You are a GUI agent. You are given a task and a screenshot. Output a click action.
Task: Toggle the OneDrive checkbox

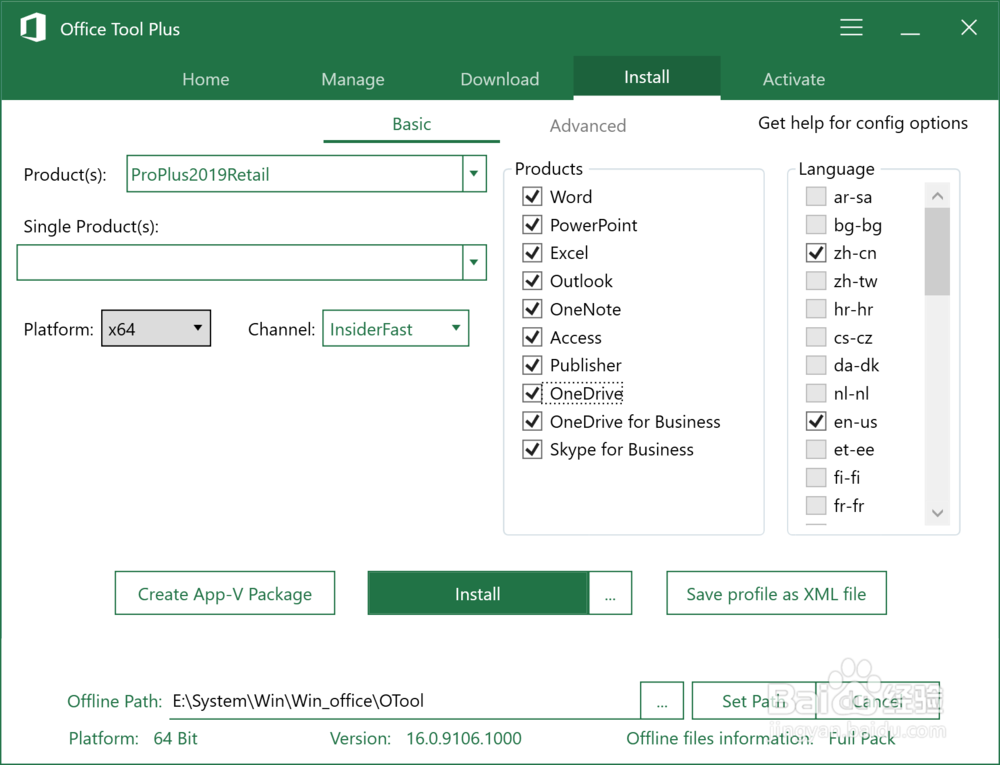tap(532, 393)
